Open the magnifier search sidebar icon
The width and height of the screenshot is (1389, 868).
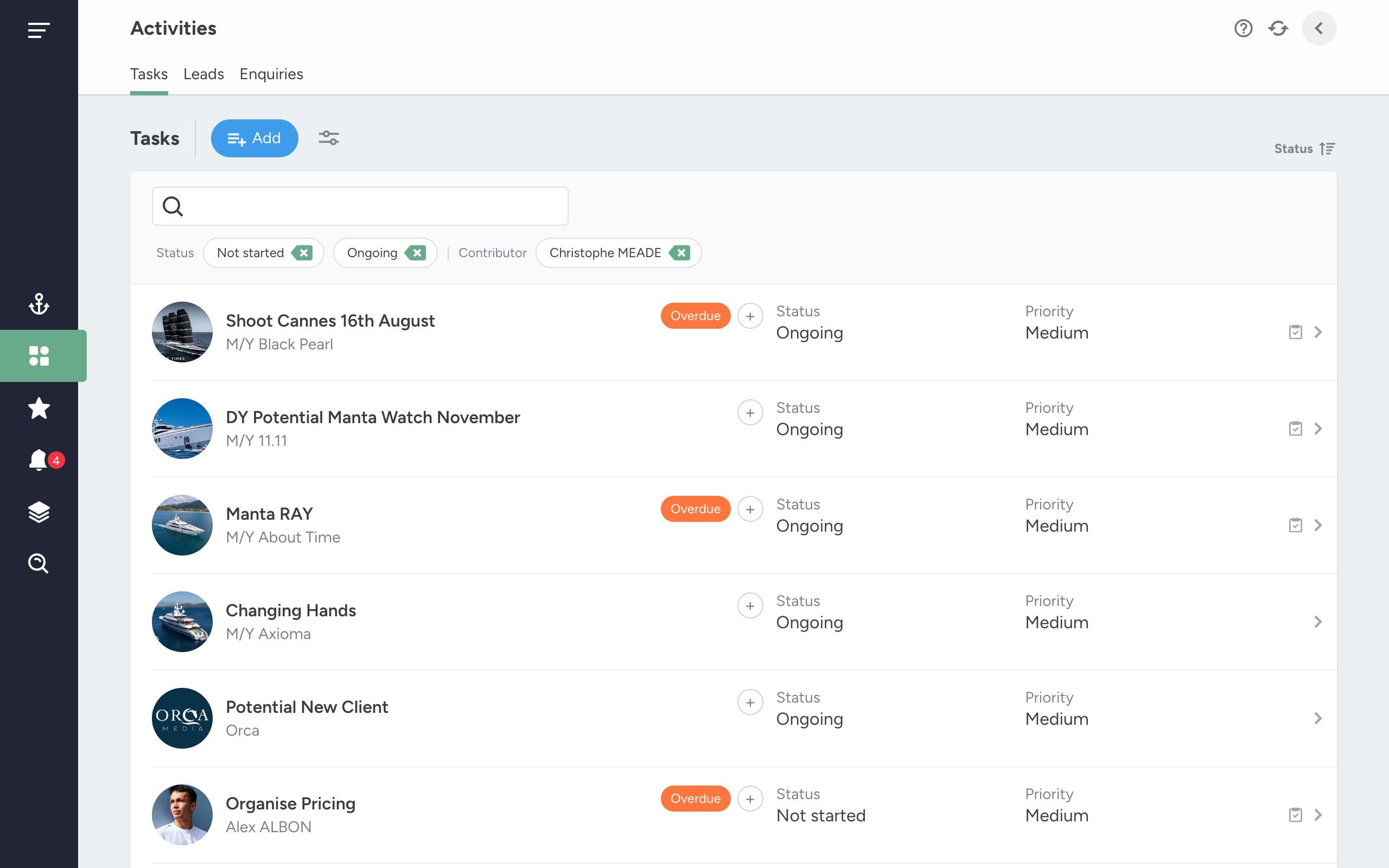coord(39,563)
